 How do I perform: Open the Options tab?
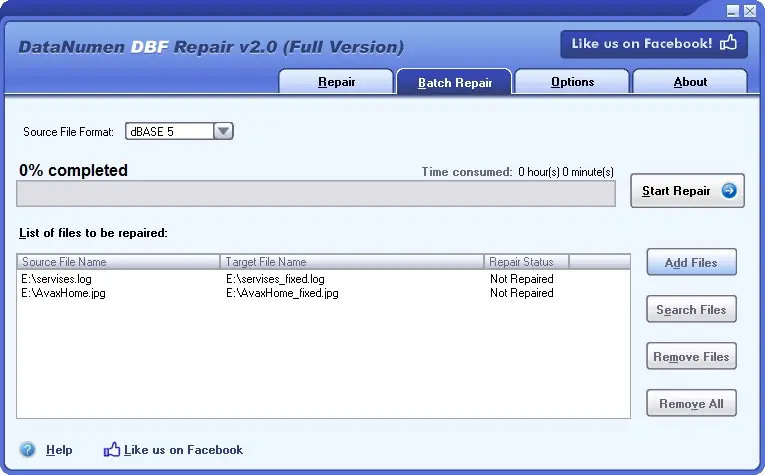[572, 81]
